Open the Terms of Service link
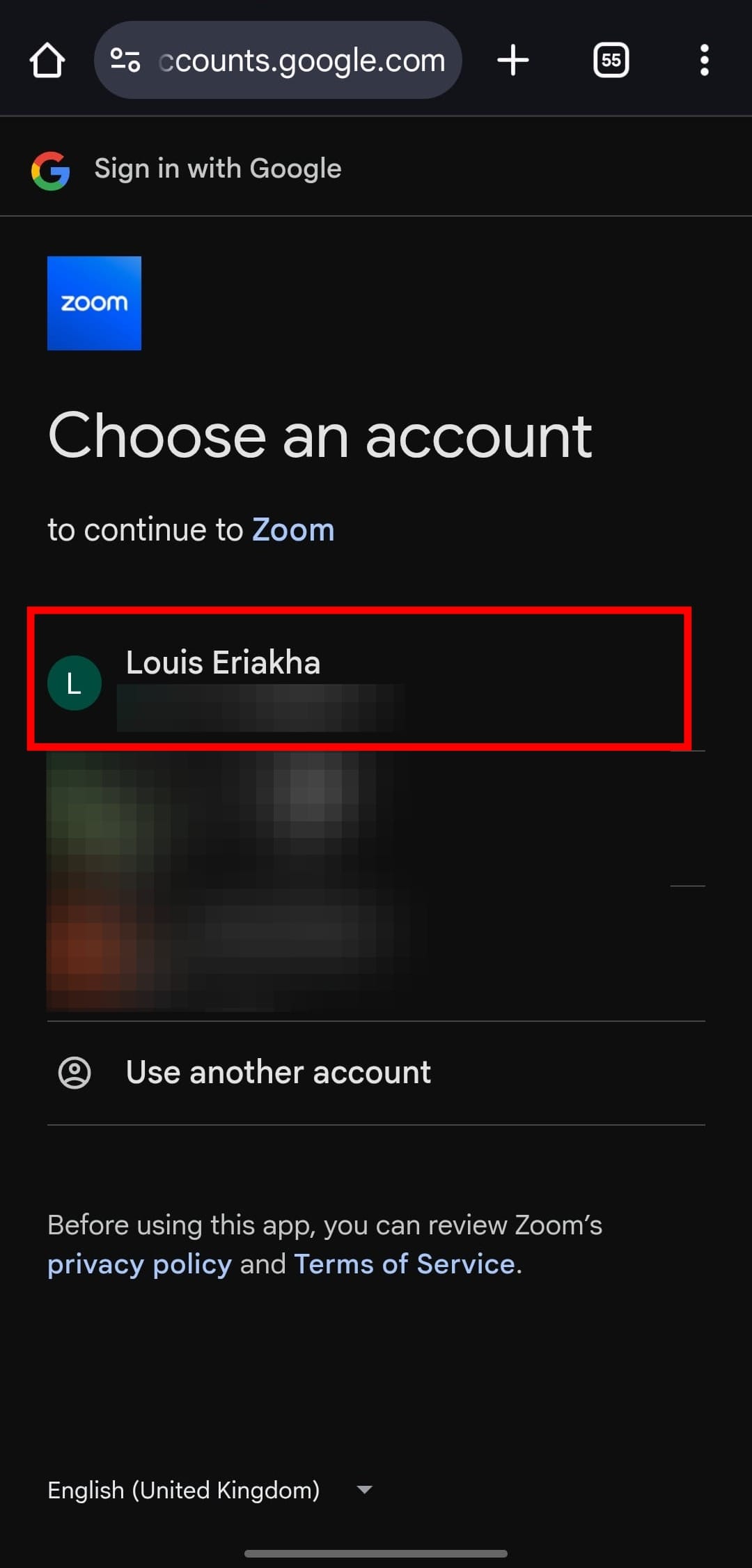The height and width of the screenshot is (1568, 752). click(x=405, y=1264)
